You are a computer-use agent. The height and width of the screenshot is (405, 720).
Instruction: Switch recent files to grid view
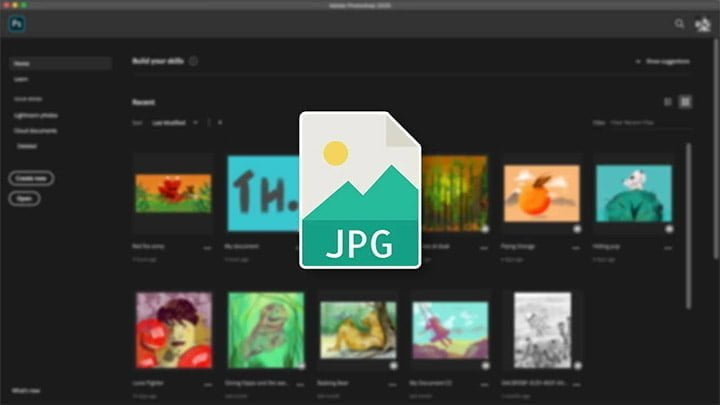click(685, 101)
